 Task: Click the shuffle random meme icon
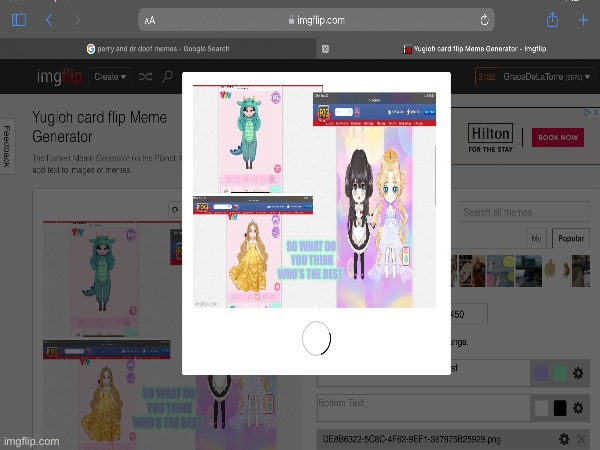145,77
